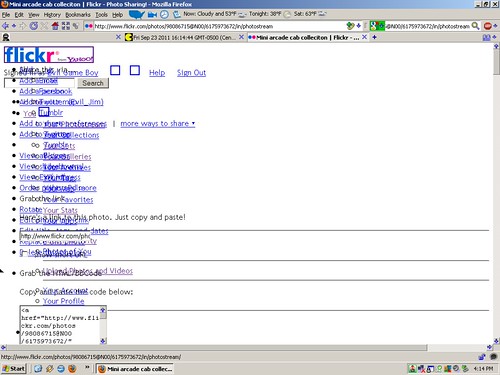Stop loading the page

pyautogui.click(x=44, y=26)
